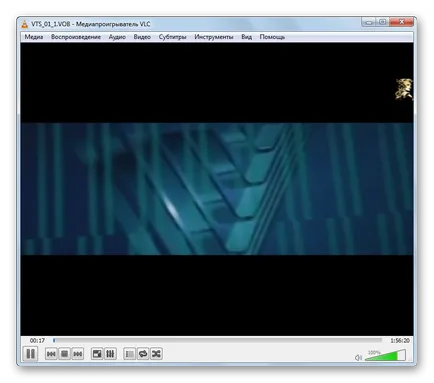Open the Субтитры menu
The width and height of the screenshot is (434, 383).
172,37
